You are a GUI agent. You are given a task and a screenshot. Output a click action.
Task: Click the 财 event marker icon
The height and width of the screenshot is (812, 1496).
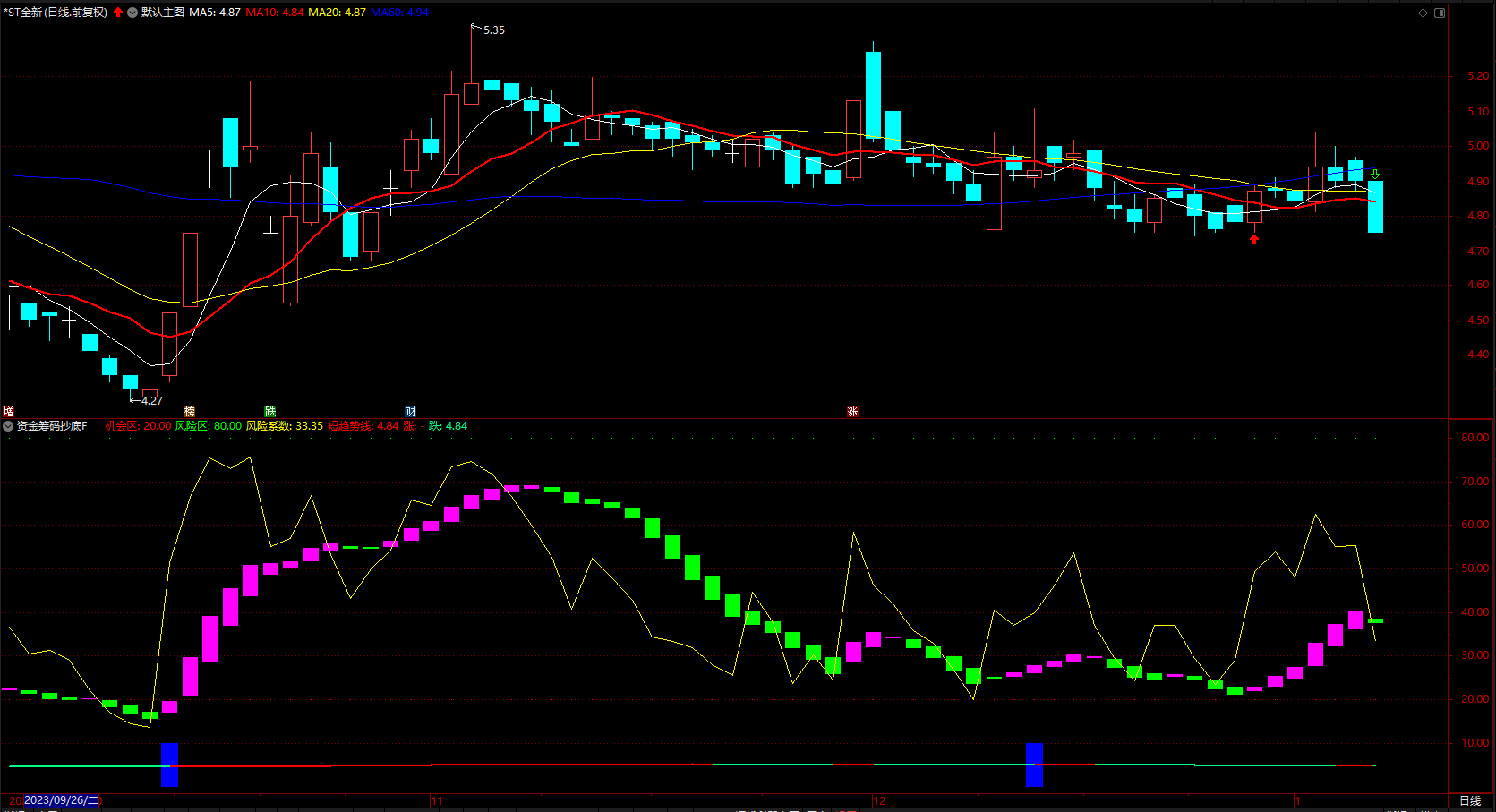point(410,412)
